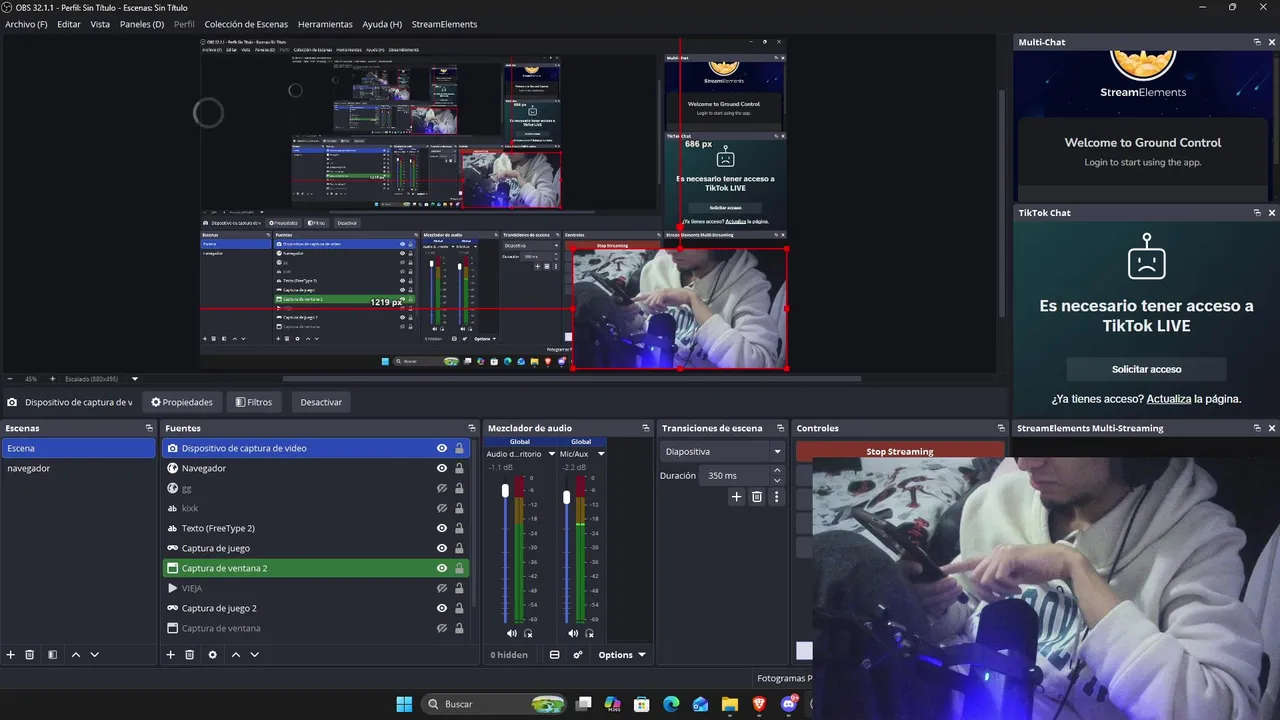
Task: Click the Filtros button
Action: tap(254, 402)
